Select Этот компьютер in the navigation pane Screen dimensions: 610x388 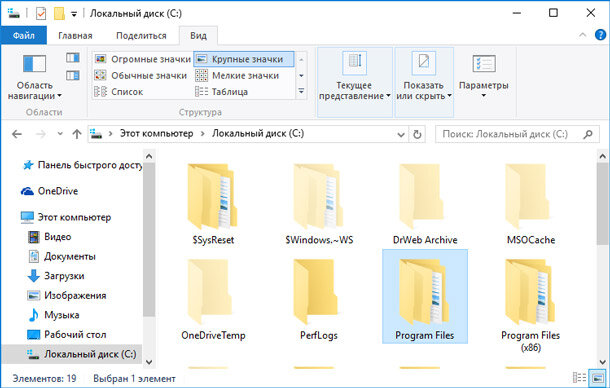tap(66, 217)
